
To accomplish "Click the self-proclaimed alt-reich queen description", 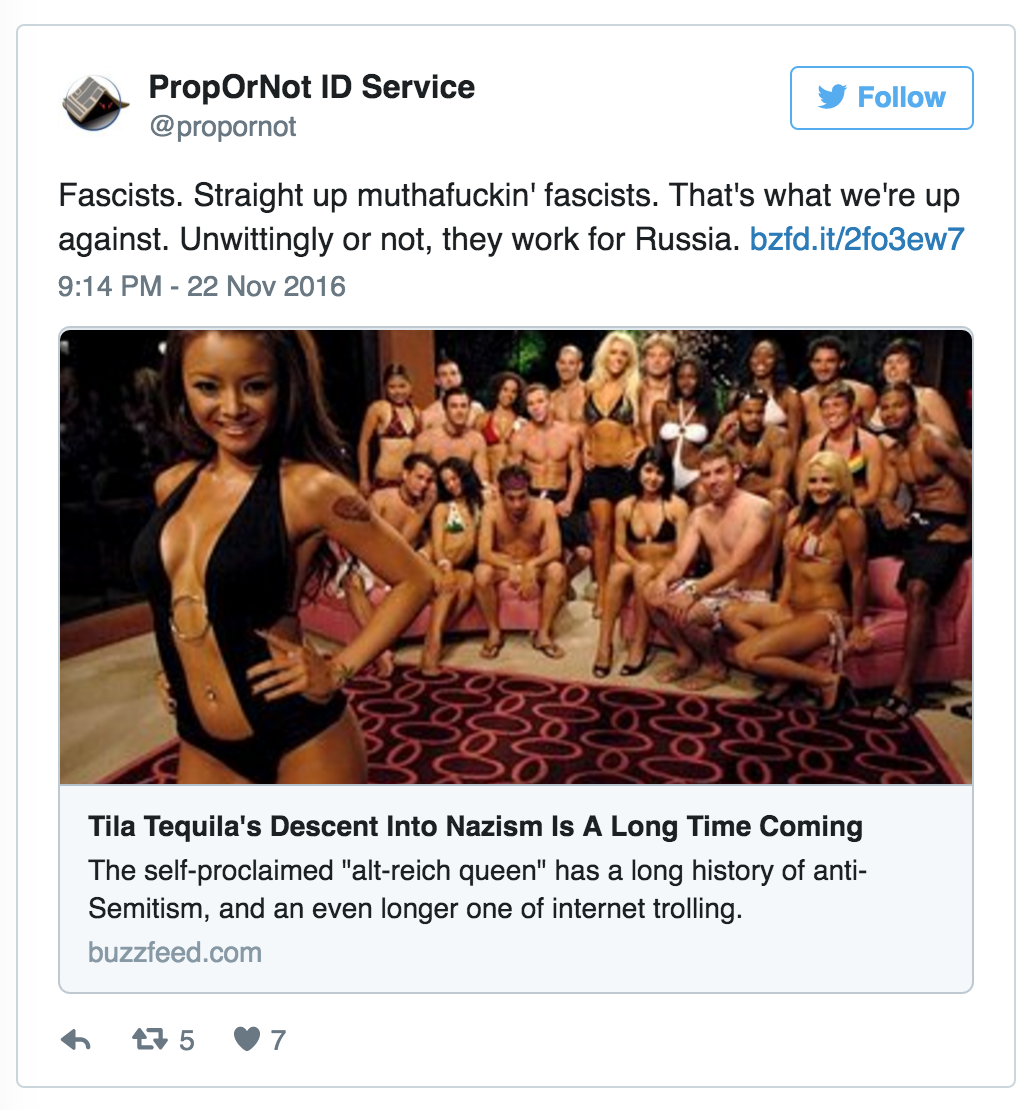I will [478, 889].
